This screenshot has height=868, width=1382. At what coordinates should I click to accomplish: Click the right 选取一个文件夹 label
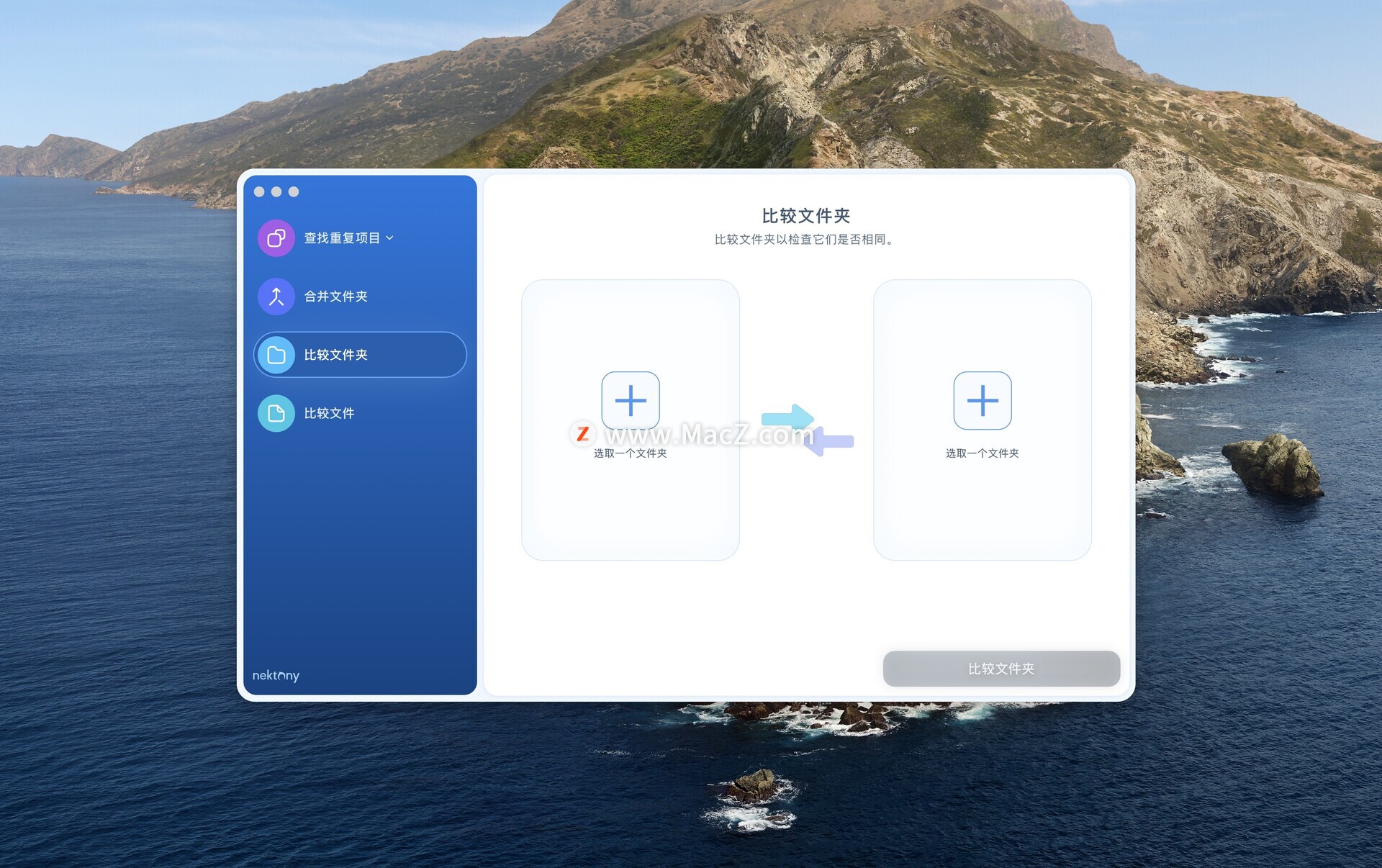click(x=982, y=453)
